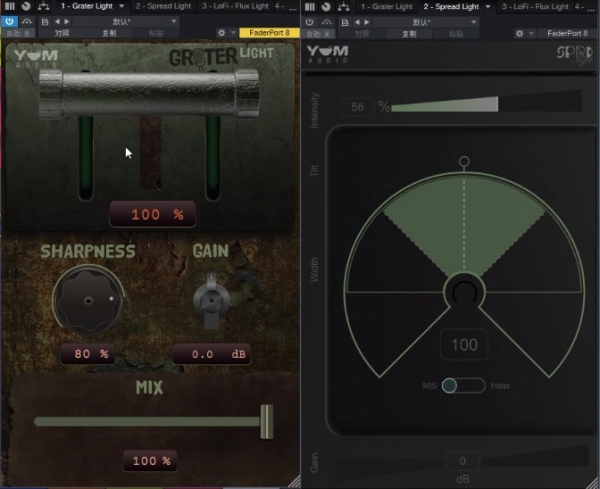Screen dimensions: 600x489
Task: Toggle the M|S / Haas mode switch
Action: point(464,385)
